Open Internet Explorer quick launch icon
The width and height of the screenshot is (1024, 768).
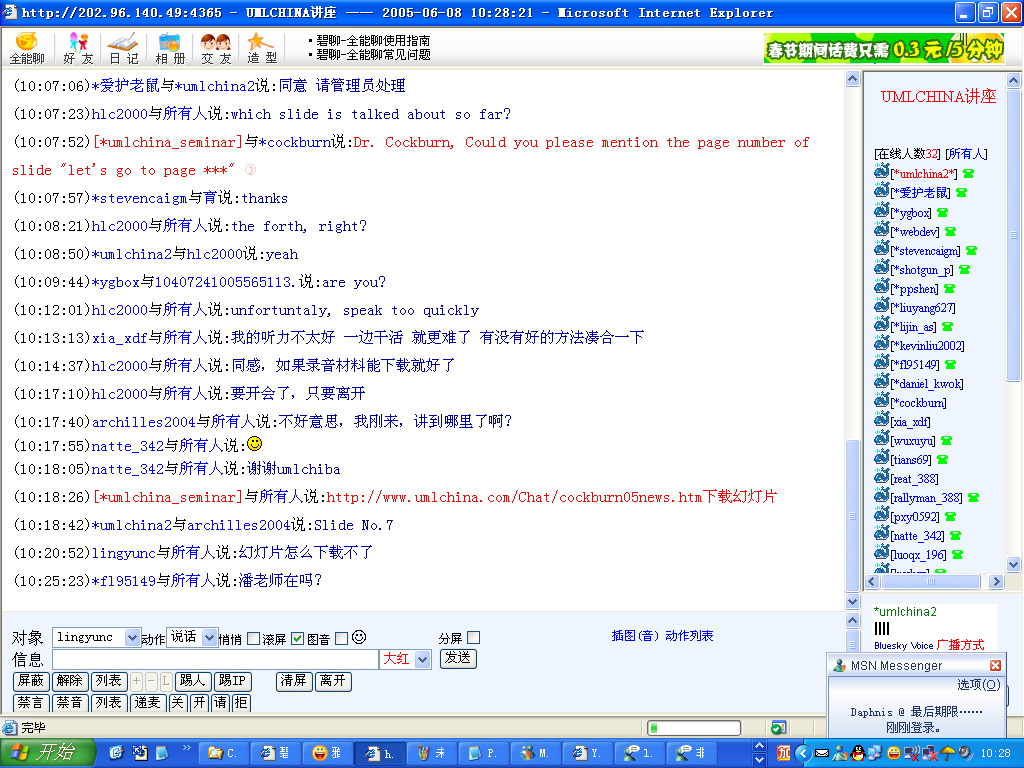pos(116,753)
